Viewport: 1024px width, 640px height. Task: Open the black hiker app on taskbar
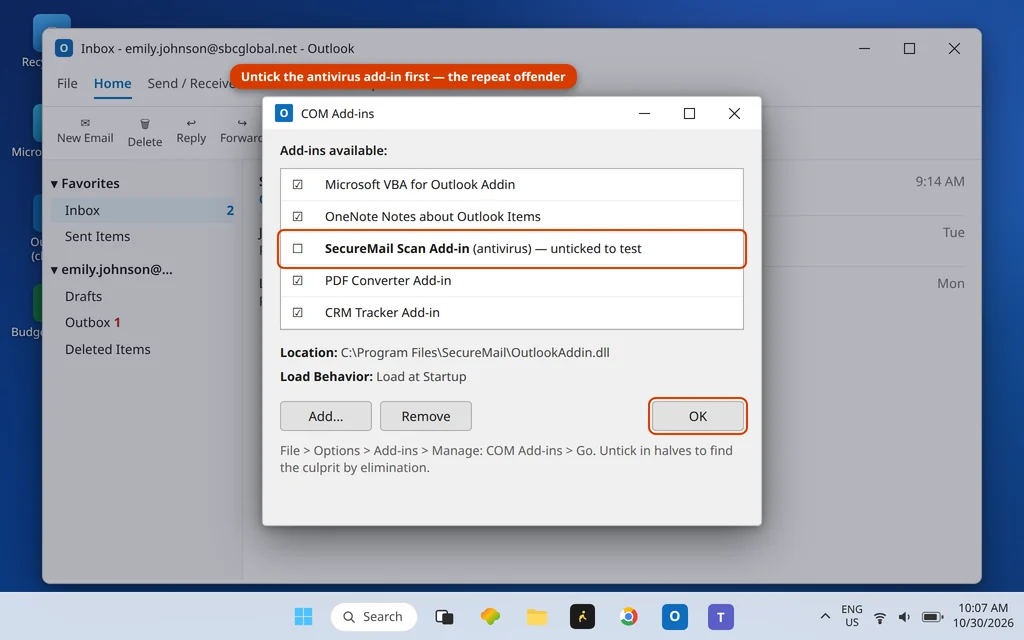point(583,616)
